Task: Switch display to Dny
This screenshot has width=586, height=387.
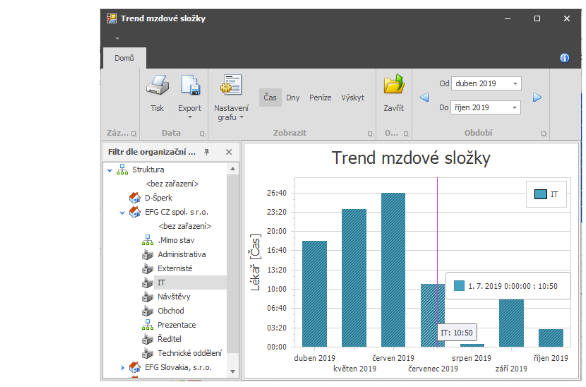Action: point(293,97)
